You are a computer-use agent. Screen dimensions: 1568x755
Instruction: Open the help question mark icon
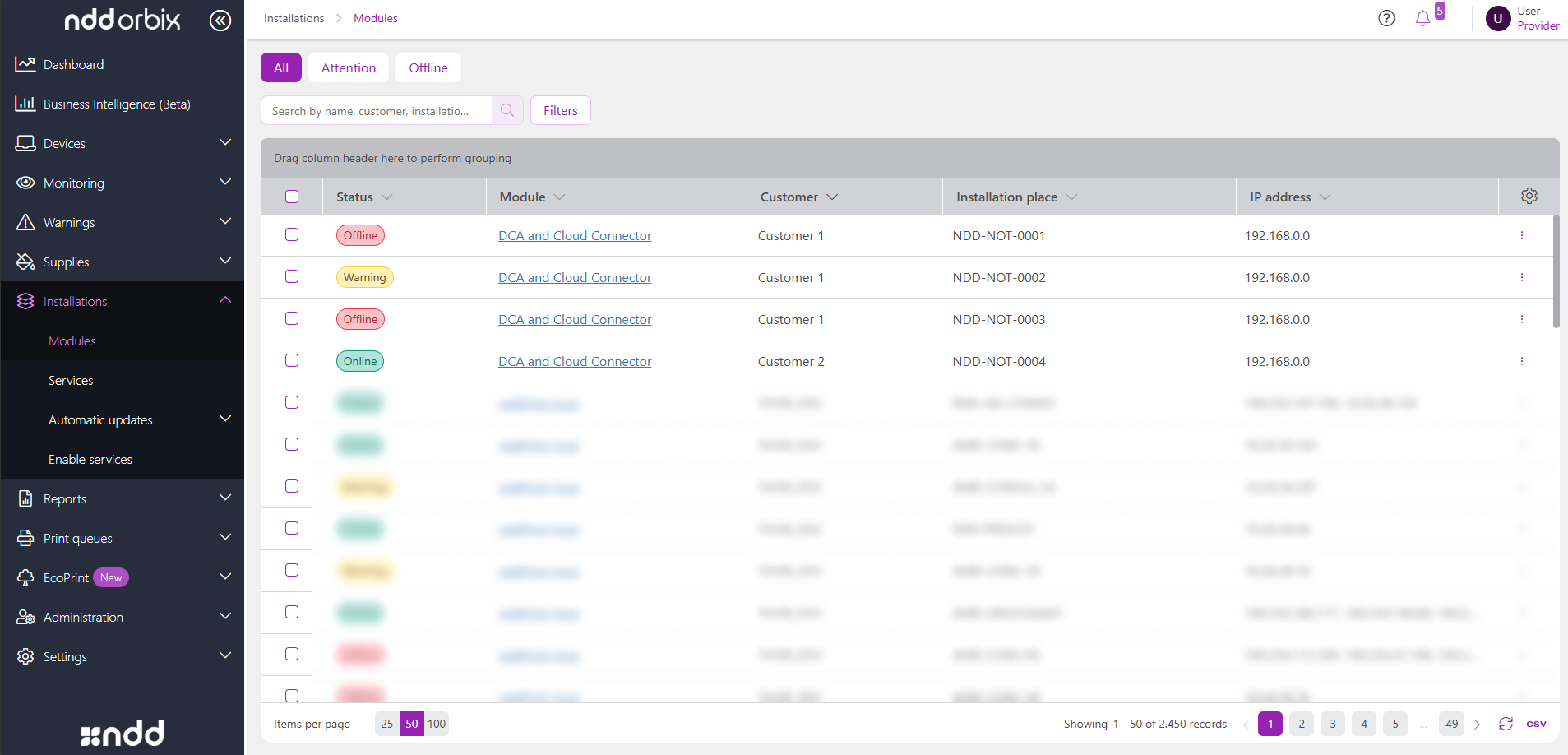point(1386,18)
